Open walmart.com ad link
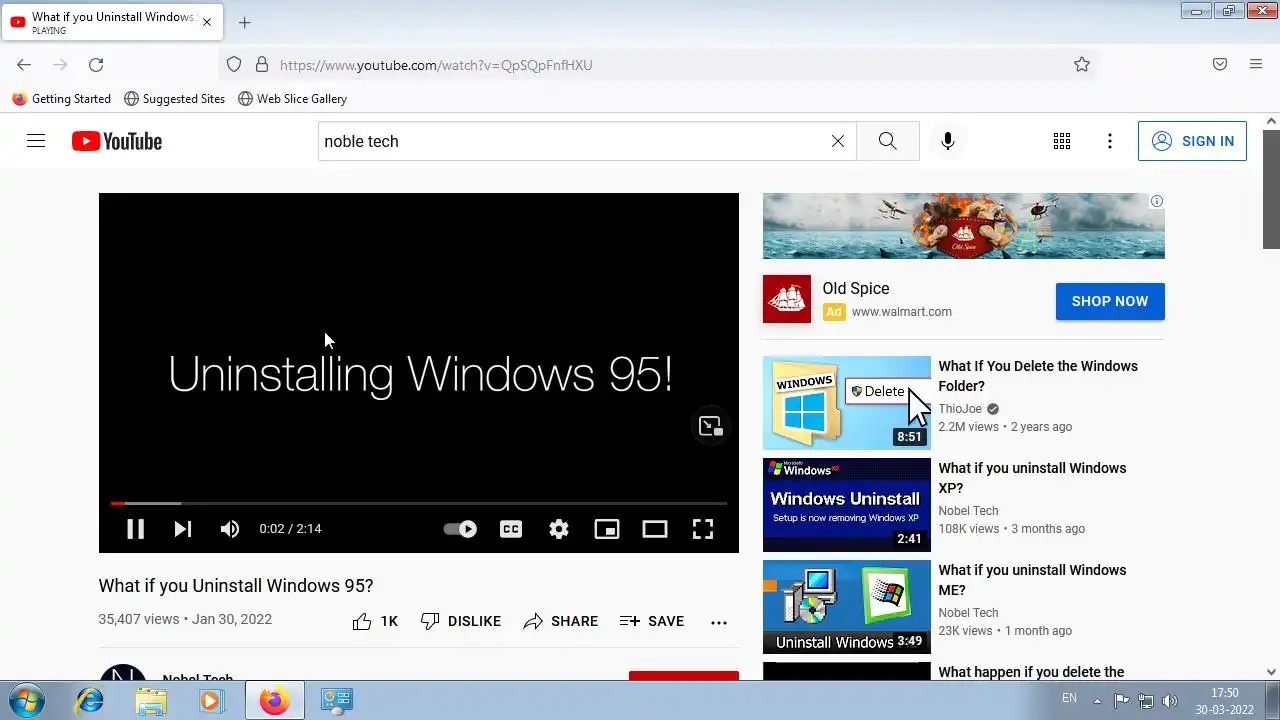This screenshot has height=720, width=1280. pyautogui.click(x=901, y=312)
